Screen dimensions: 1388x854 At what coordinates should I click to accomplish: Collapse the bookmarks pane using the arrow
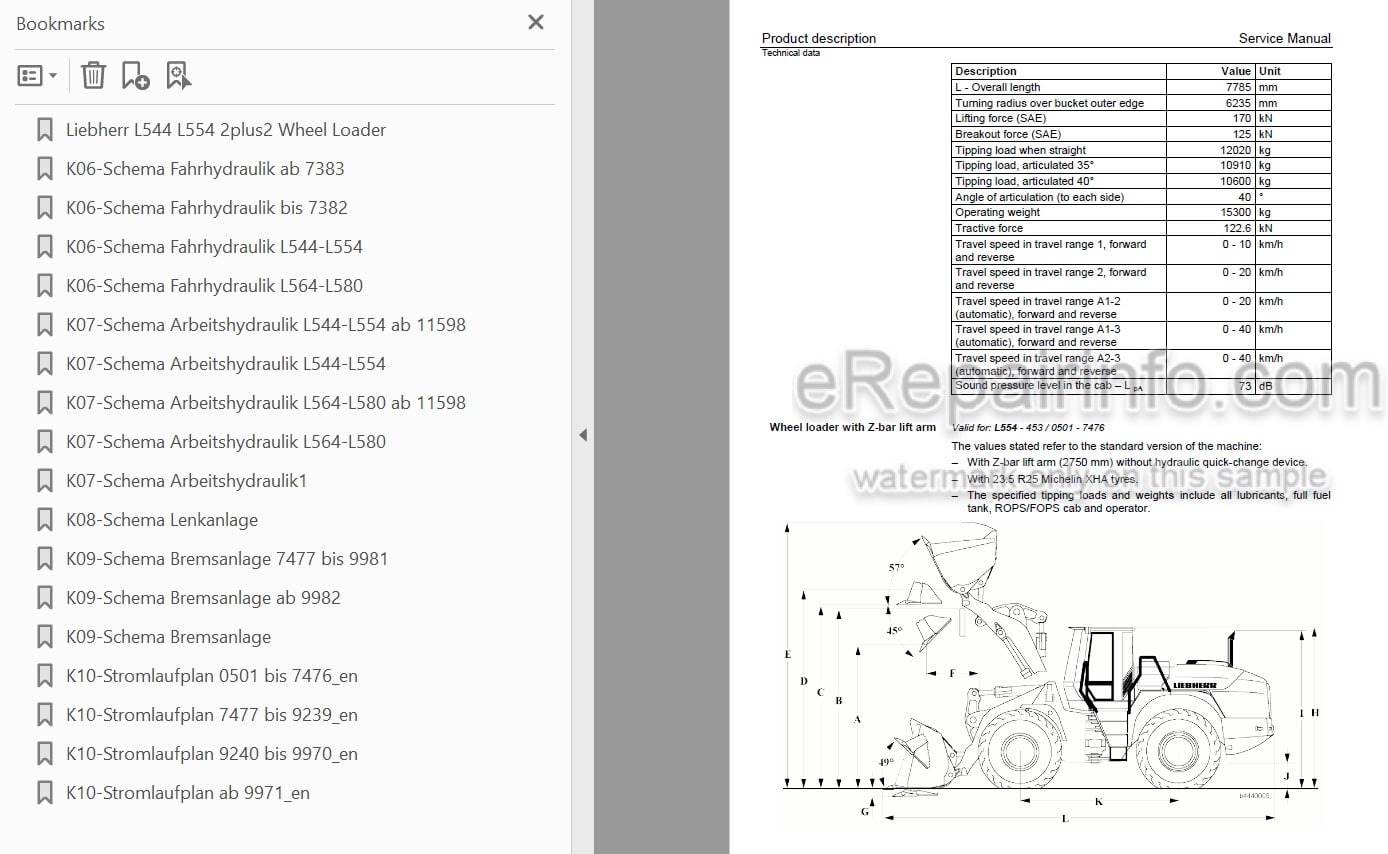583,435
